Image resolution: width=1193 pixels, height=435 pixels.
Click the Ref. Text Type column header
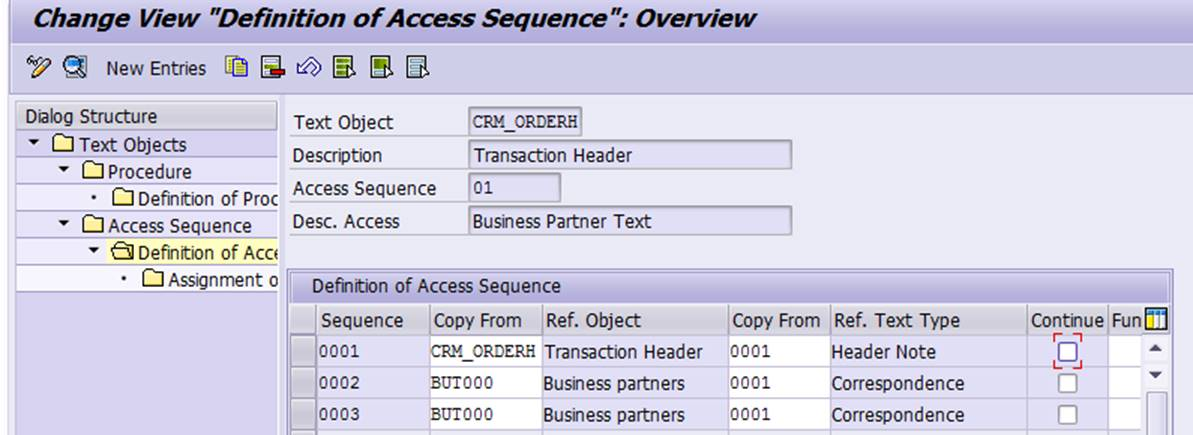pos(930,320)
